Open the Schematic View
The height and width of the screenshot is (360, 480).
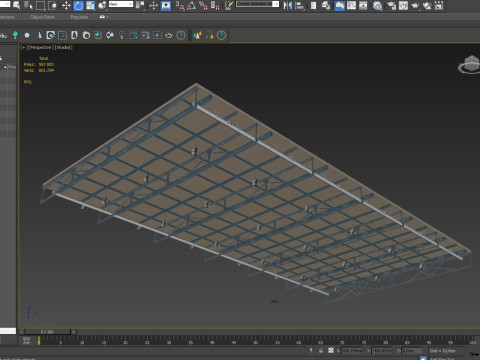(364, 5)
